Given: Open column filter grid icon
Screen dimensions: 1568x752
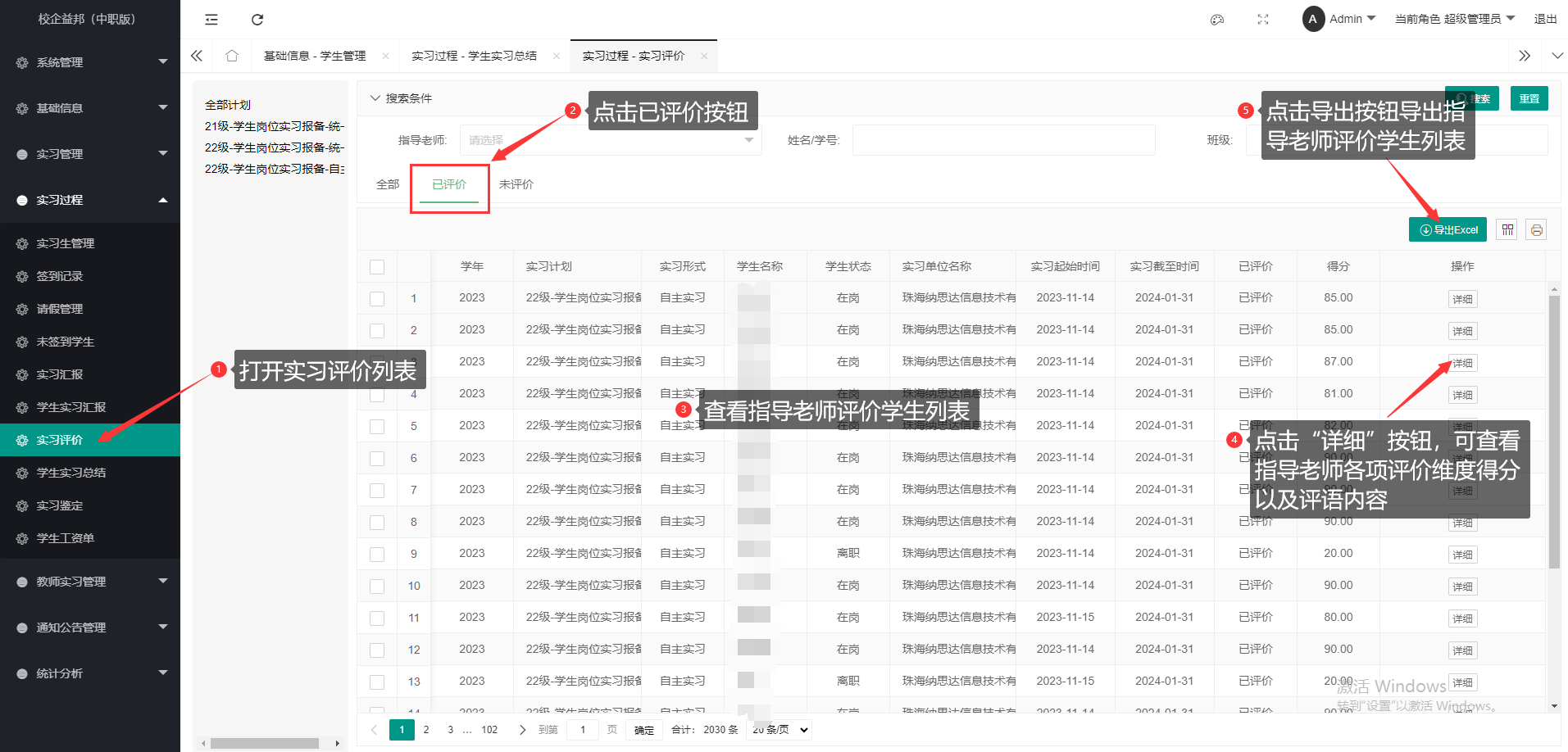Looking at the screenshot, I should (x=1507, y=230).
